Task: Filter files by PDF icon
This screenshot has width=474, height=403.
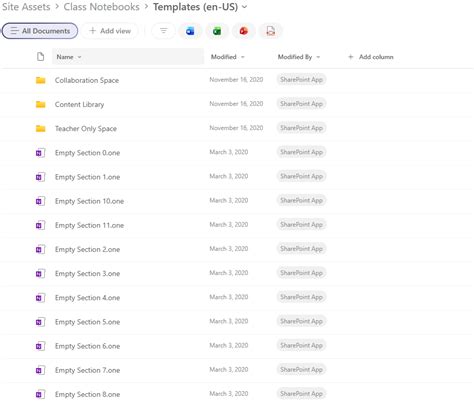Action: coord(270,31)
